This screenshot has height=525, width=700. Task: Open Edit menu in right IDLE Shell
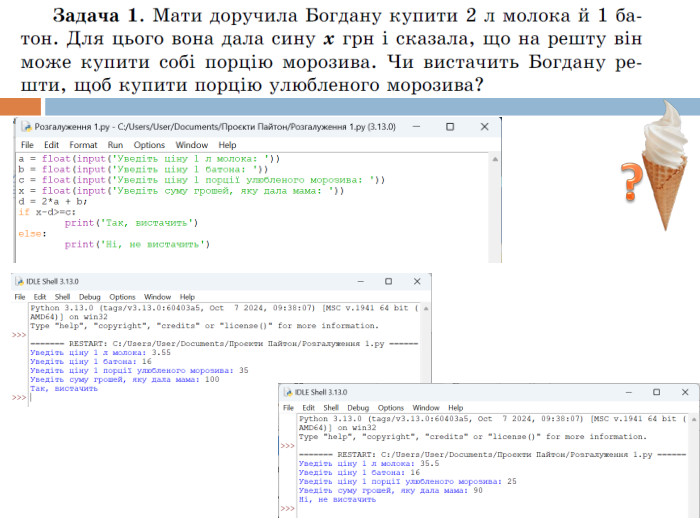click(308, 408)
